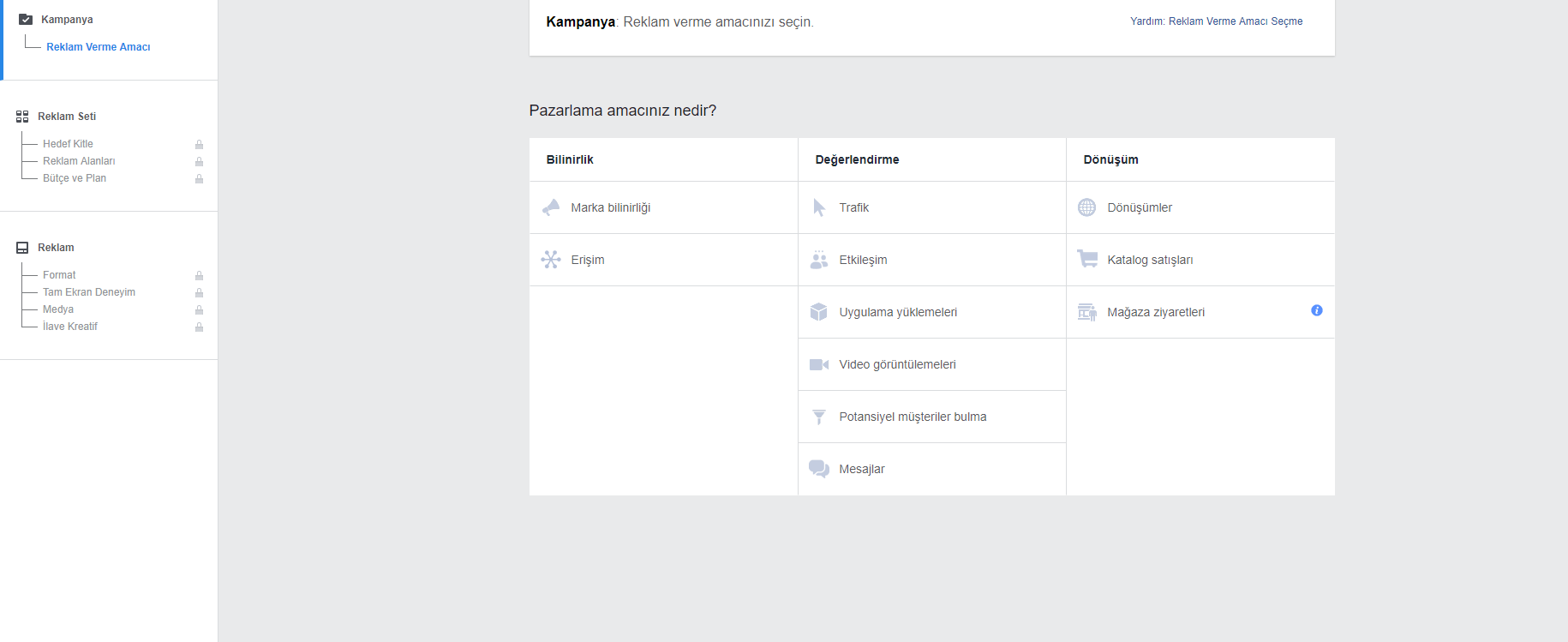Go to Medya step

58,309
